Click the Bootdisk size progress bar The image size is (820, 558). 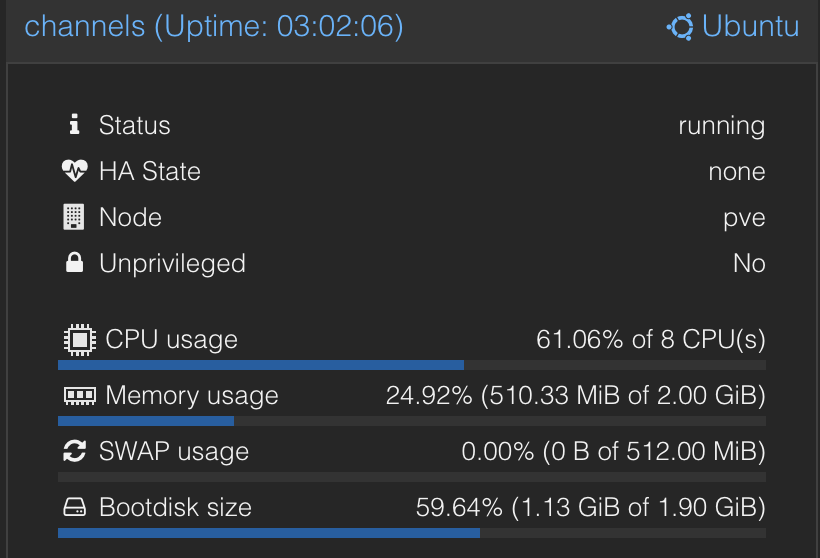tap(411, 533)
